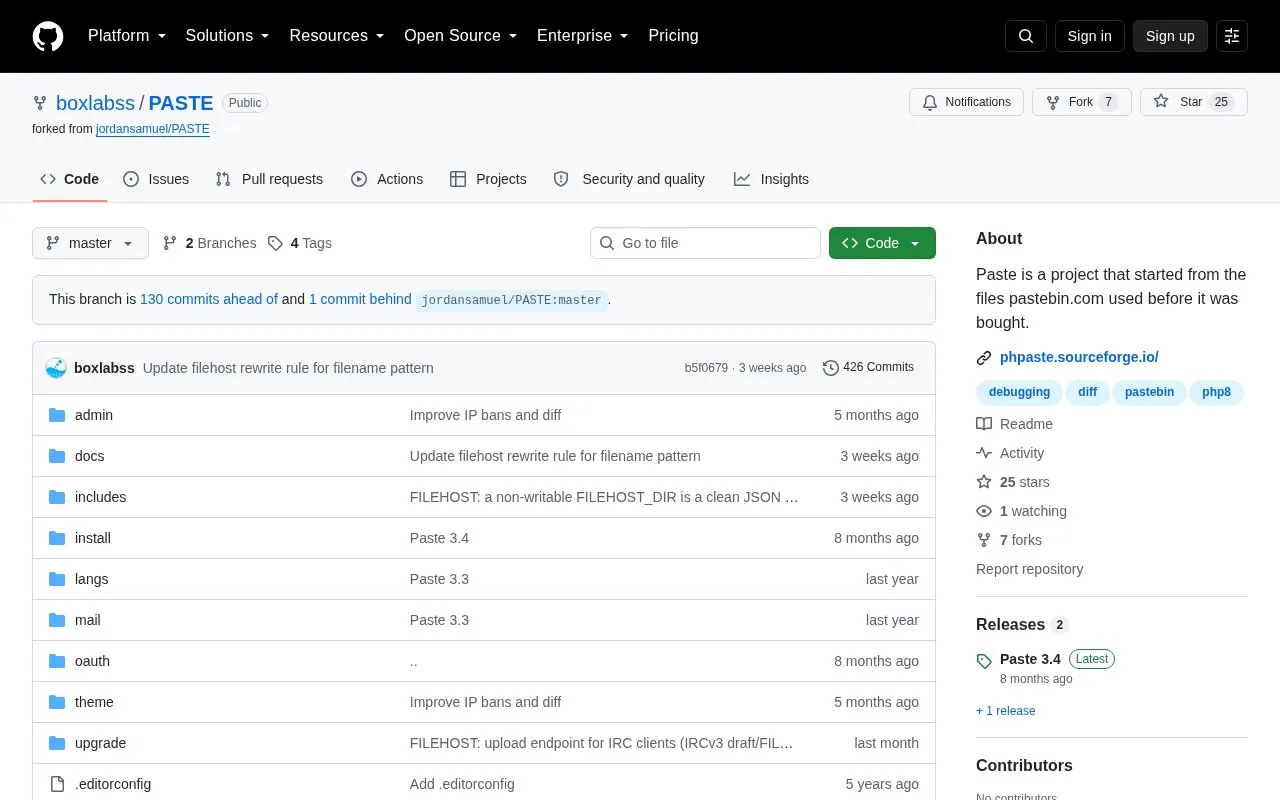Click the docs folder icon
Viewport: 1280px width, 800px height.
click(57, 456)
